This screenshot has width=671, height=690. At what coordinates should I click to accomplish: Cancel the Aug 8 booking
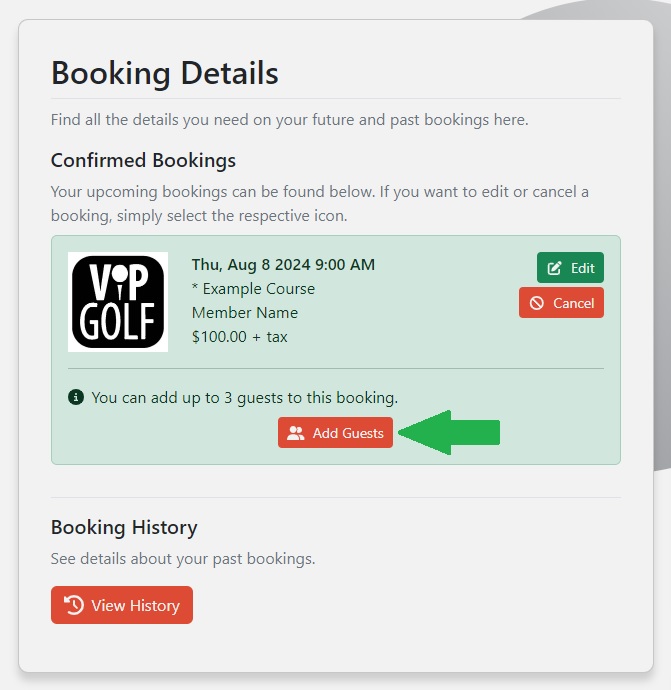point(561,303)
